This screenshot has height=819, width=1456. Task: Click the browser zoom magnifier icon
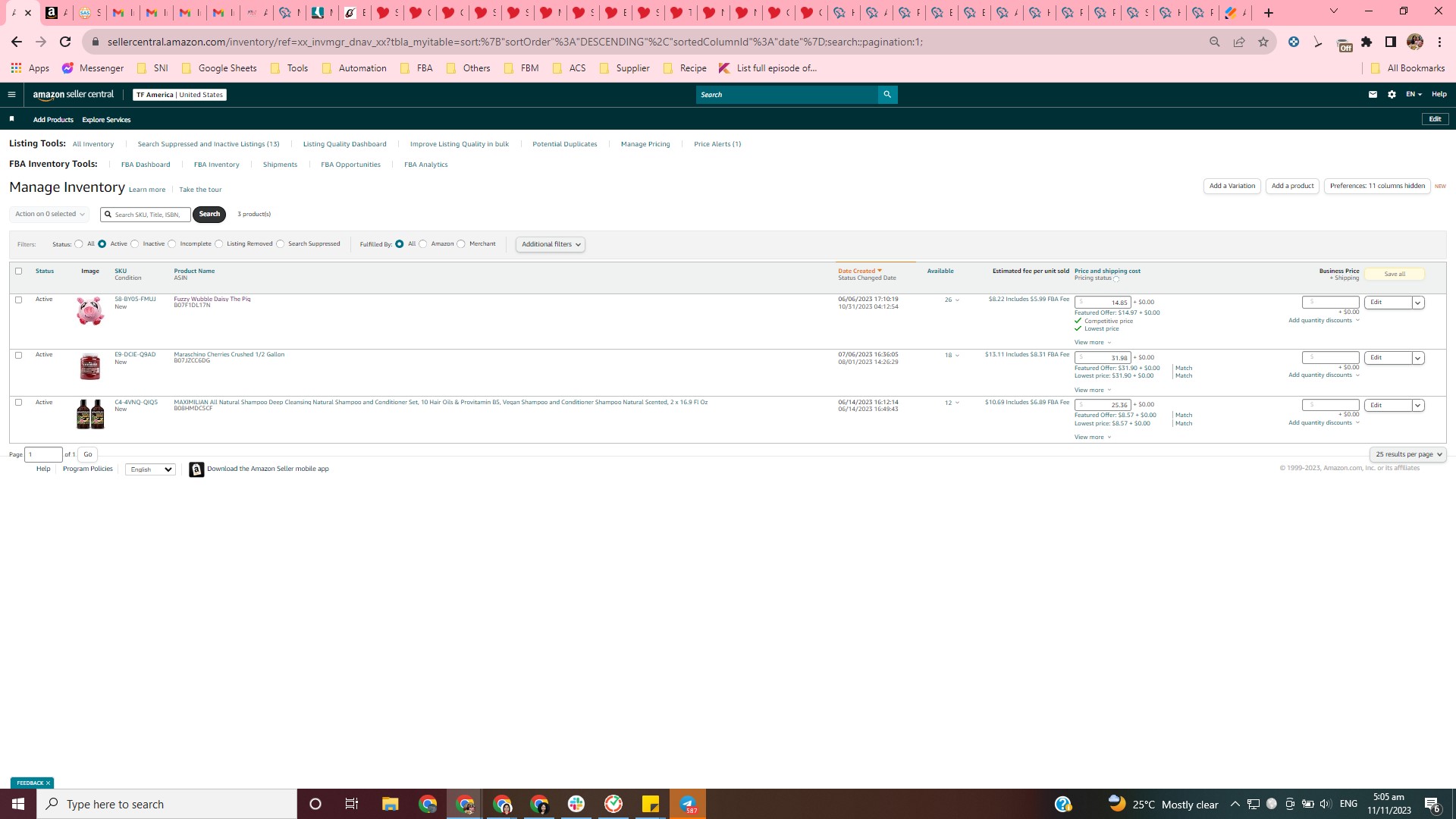pyautogui.click(x=1215, y=42)
